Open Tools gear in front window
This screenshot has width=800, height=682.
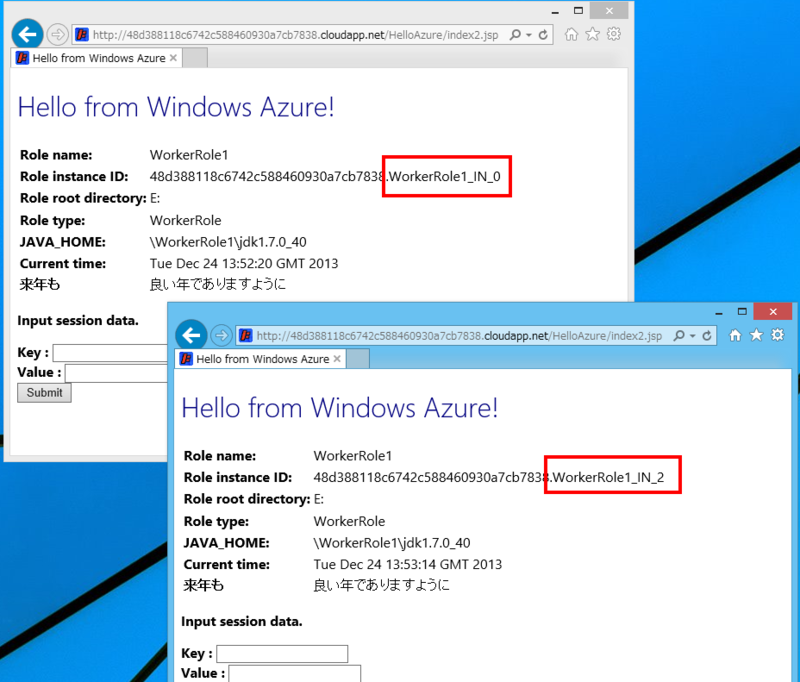click(778, 335)
